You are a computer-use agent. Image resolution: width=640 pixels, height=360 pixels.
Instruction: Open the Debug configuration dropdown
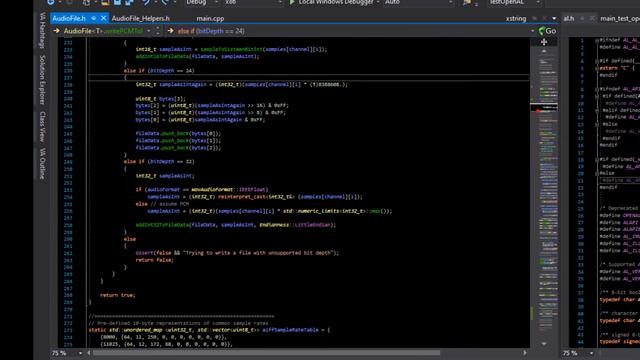point(202,2)
